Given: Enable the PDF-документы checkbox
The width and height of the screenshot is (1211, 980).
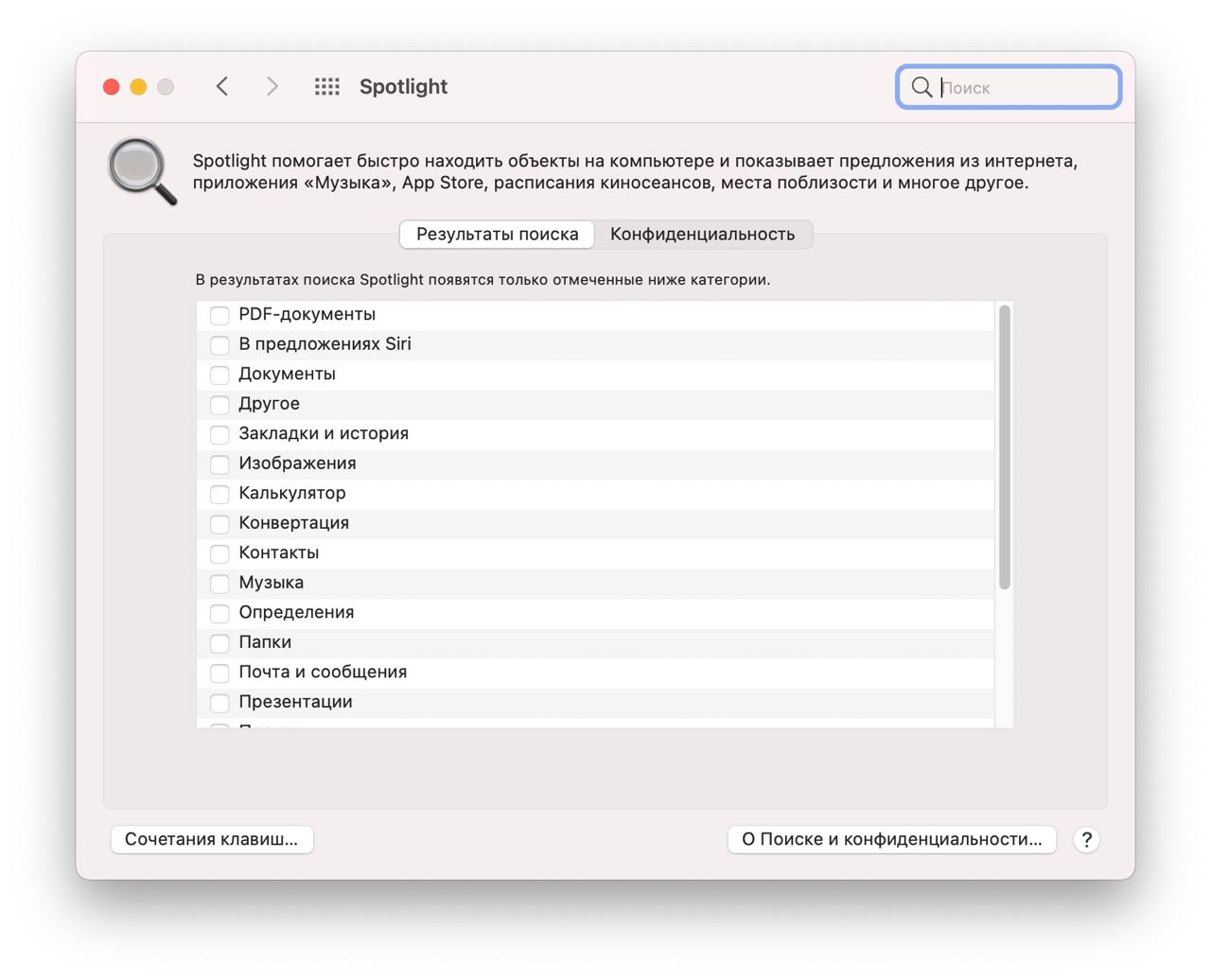Looking at the screenshot, I should pos(219,315).
